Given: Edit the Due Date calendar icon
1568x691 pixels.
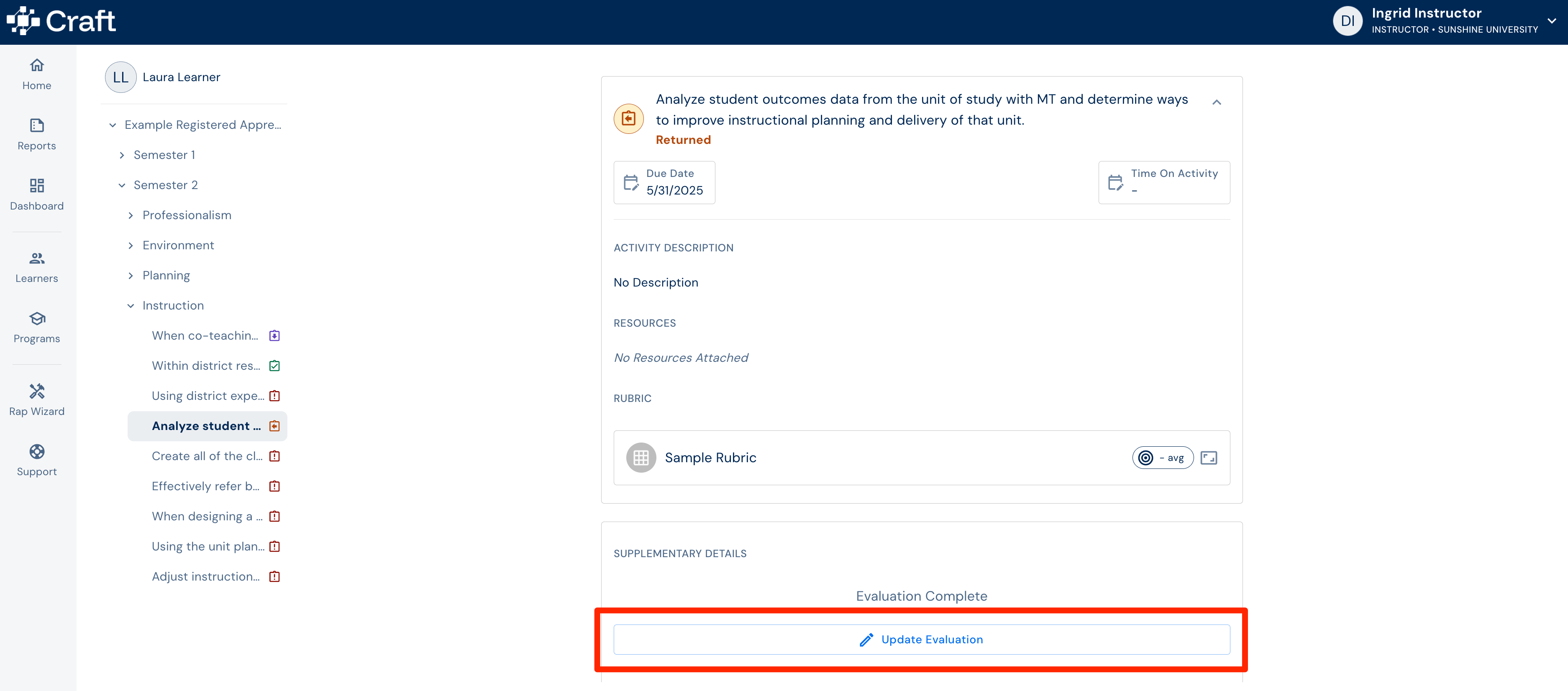Looking at the screenshot, I should coord(630,183).
